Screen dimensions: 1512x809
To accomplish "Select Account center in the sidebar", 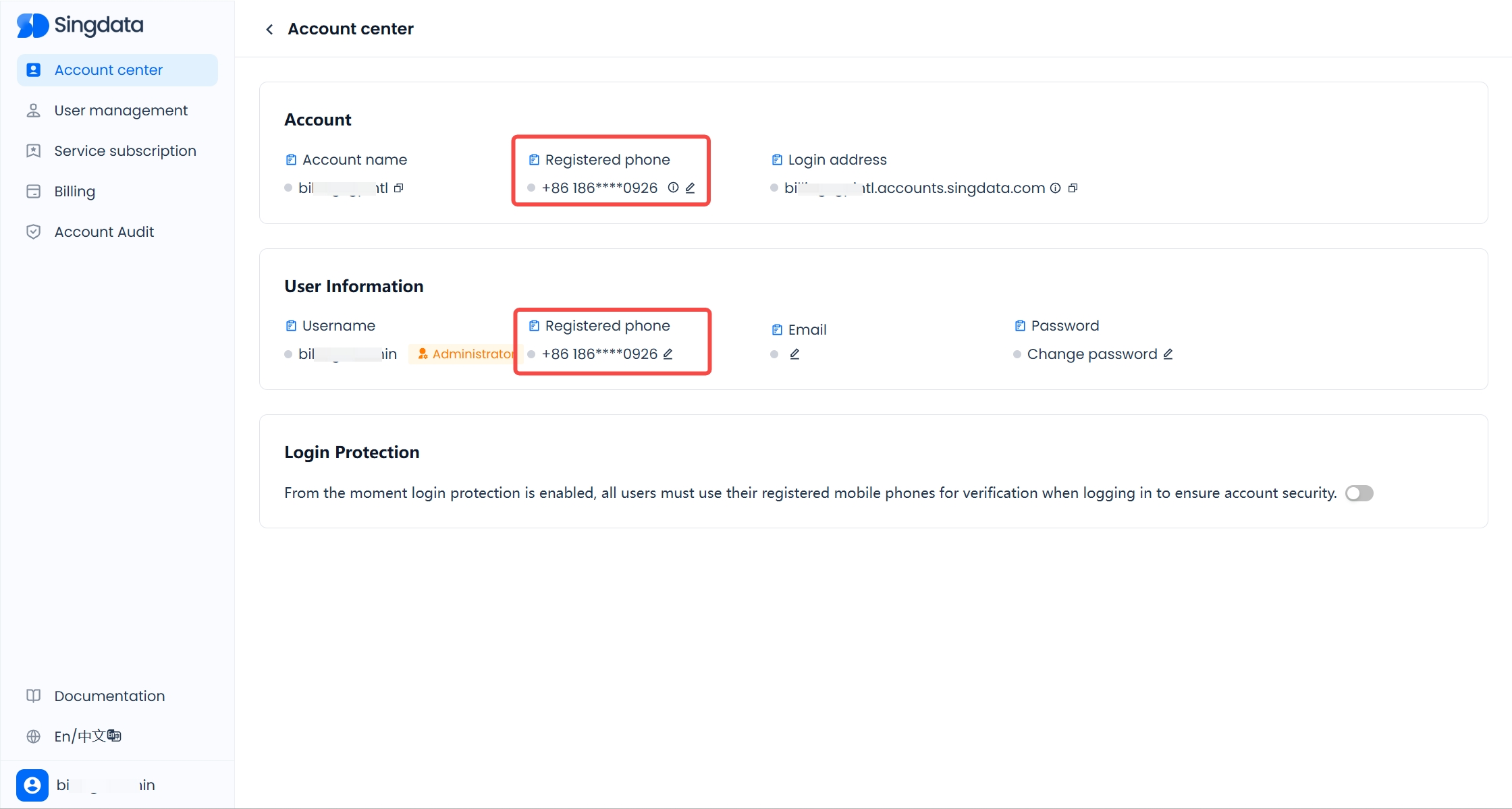I will click(x=108, y=70).
